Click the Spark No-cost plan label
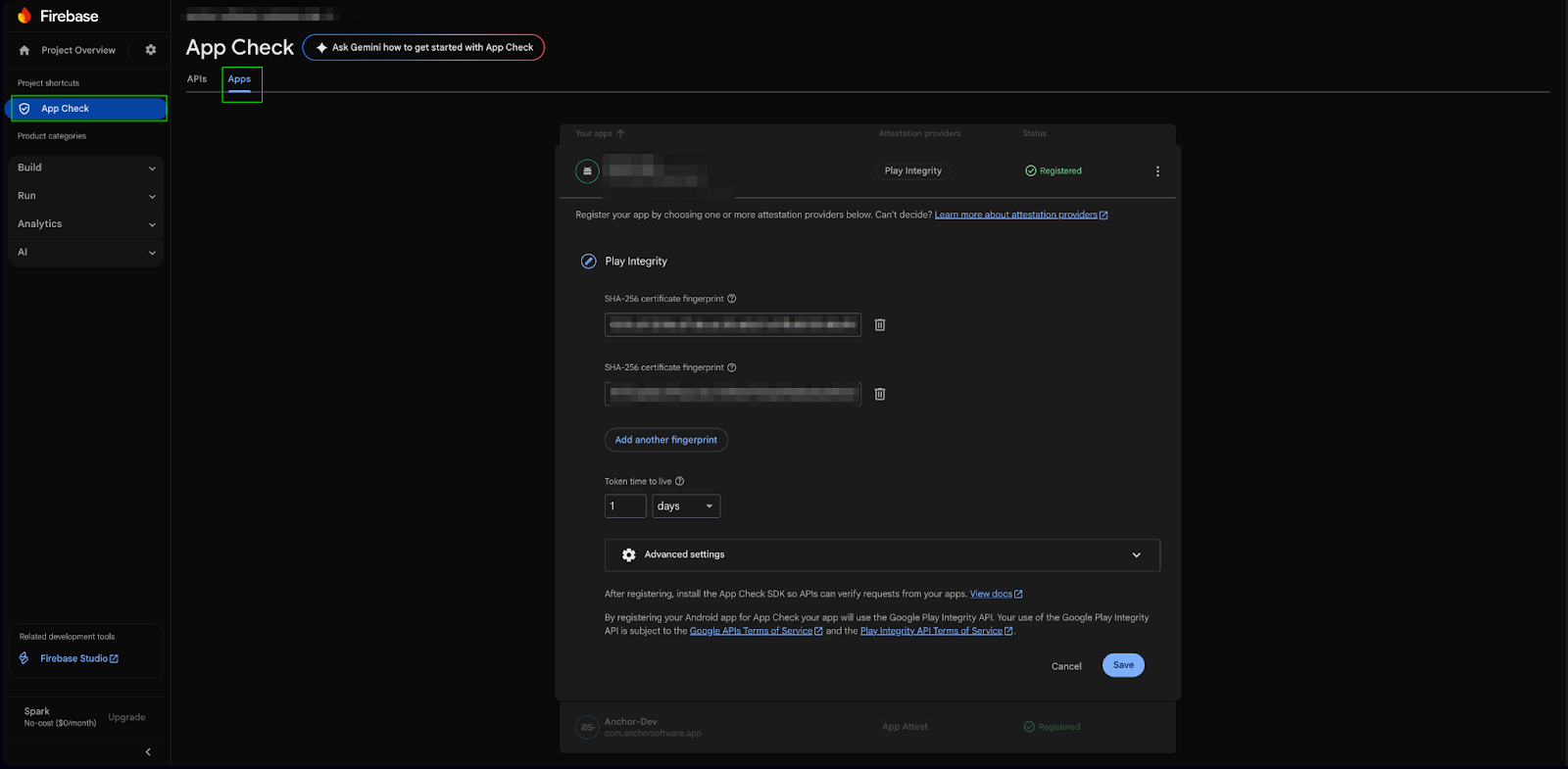Viewport: 1568px width, 769px height. (60, 717)
